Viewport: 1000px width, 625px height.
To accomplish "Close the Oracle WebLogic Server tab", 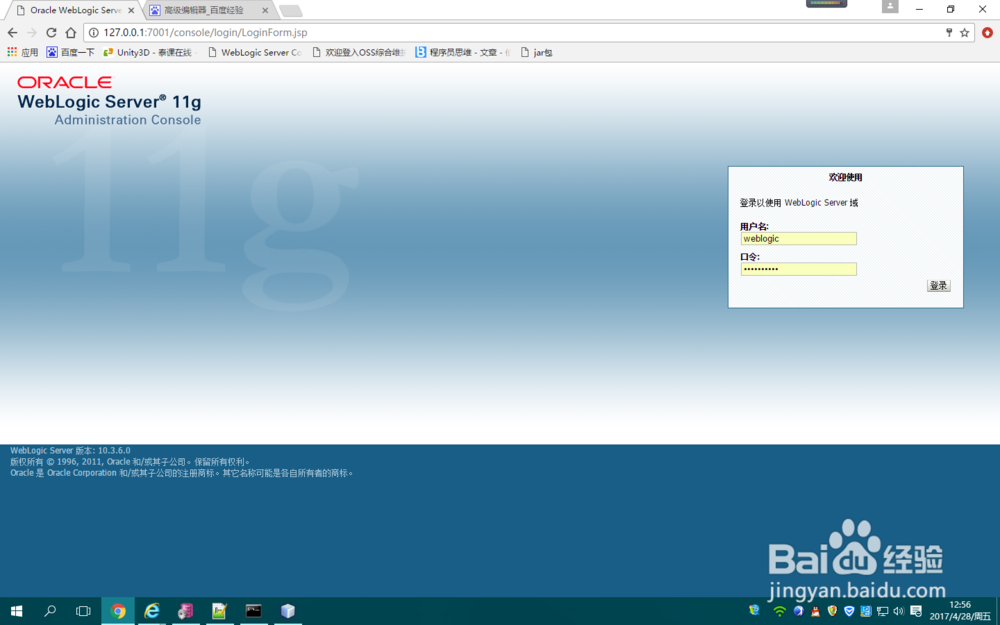I will pos(131,10).
